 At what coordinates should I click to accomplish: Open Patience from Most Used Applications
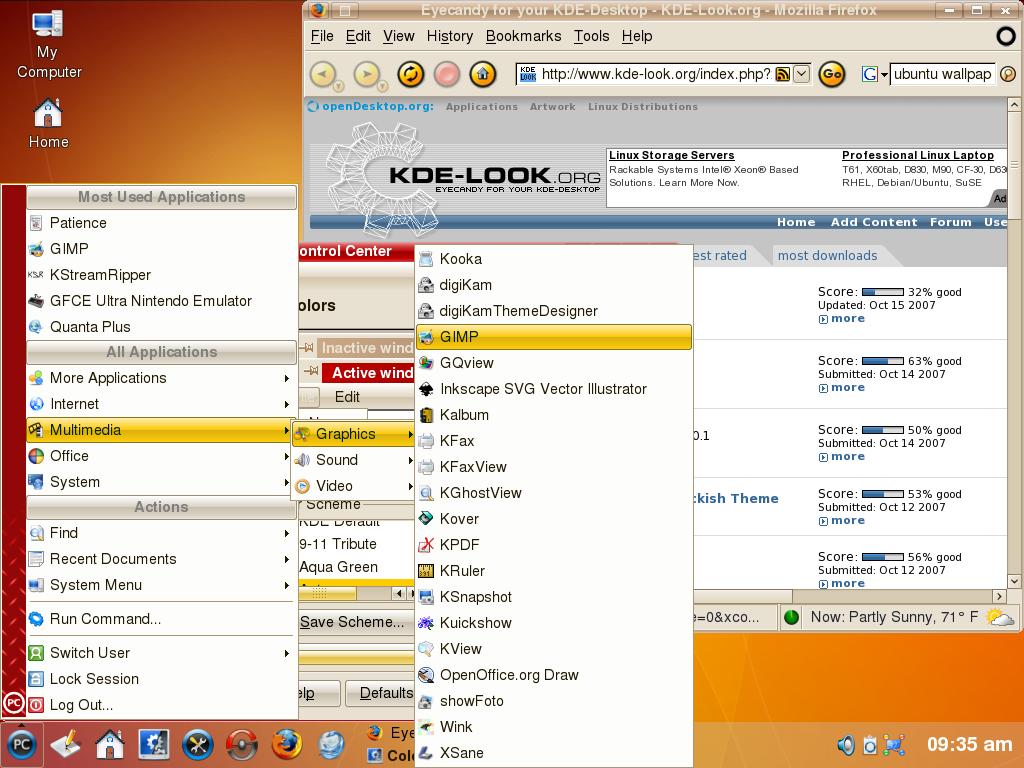tap(161, 223)
